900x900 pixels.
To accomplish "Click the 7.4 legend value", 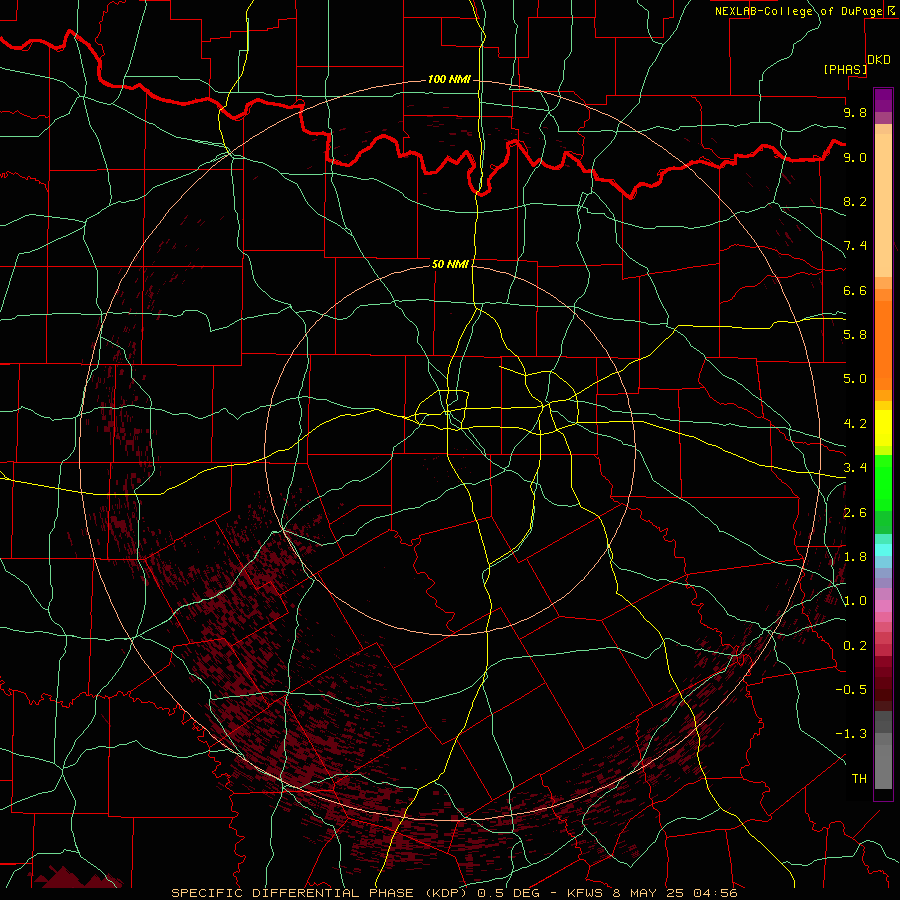I will point(855,246).
